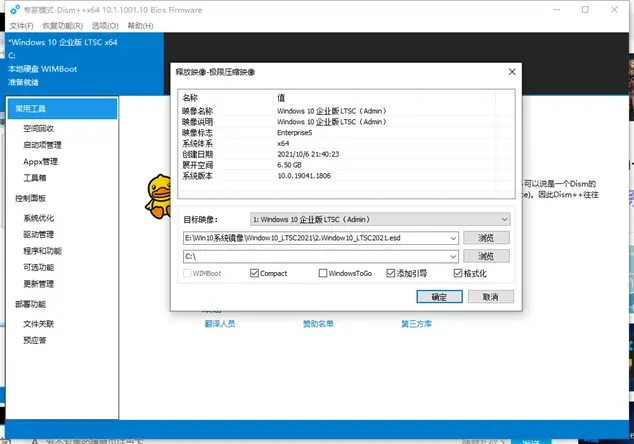Click 浏览 next to the ESD path
Image resolution: width=634 pixels, height=444 pixels.
click(x=486, y=238)
